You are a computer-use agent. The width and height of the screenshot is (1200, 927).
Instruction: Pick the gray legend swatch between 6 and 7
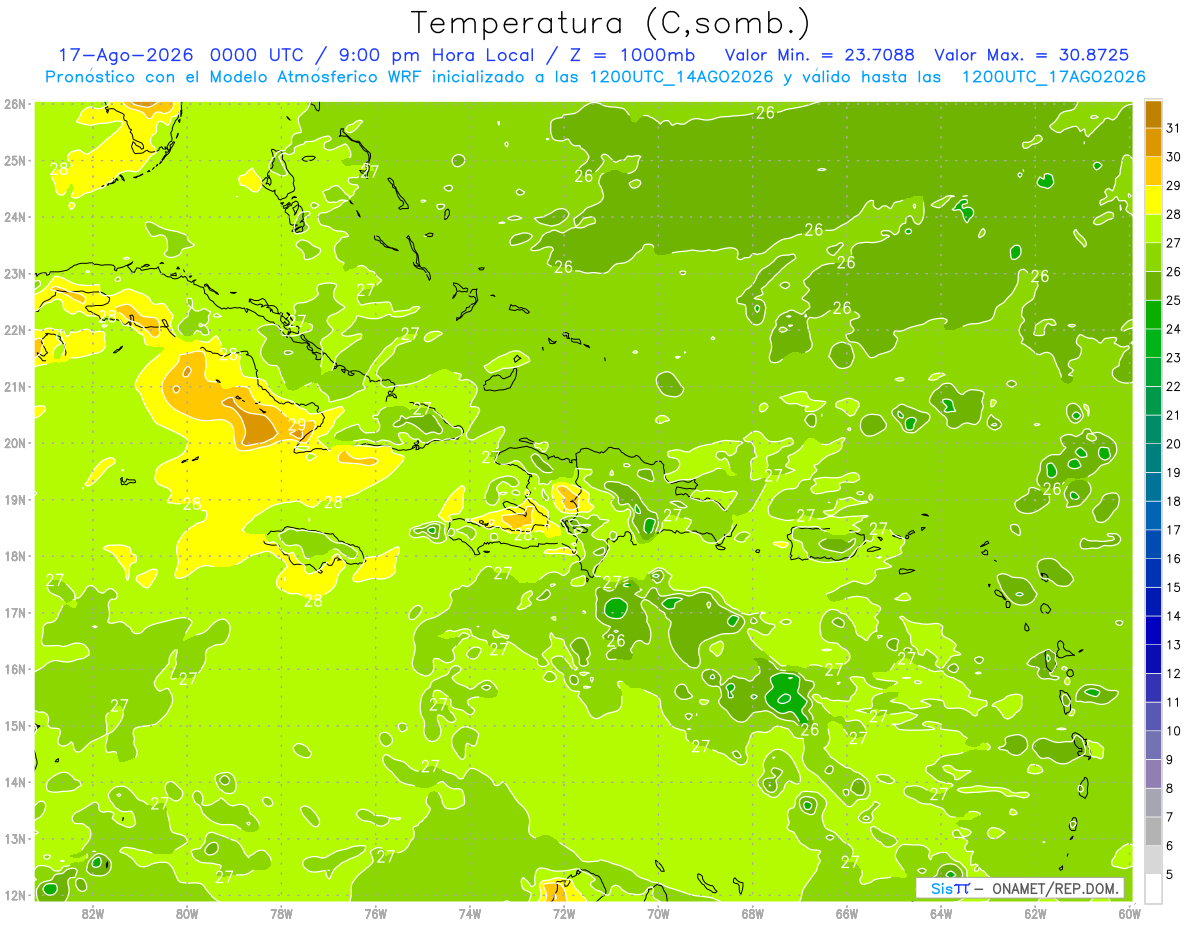1153,831
